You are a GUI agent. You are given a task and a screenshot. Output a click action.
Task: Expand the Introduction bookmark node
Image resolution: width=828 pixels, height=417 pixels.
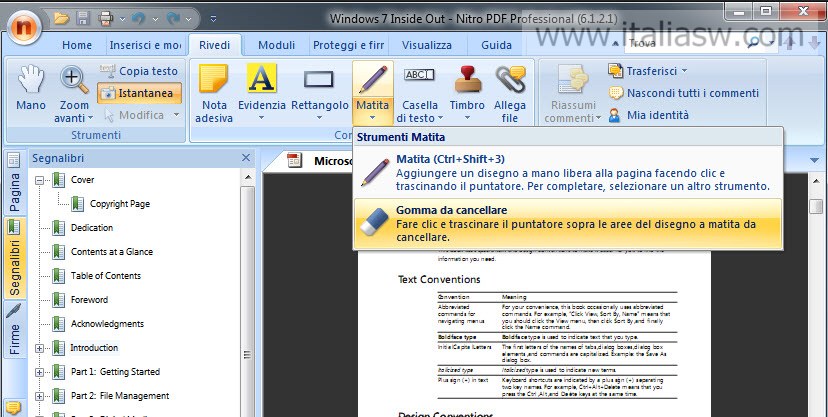[40, 348]
